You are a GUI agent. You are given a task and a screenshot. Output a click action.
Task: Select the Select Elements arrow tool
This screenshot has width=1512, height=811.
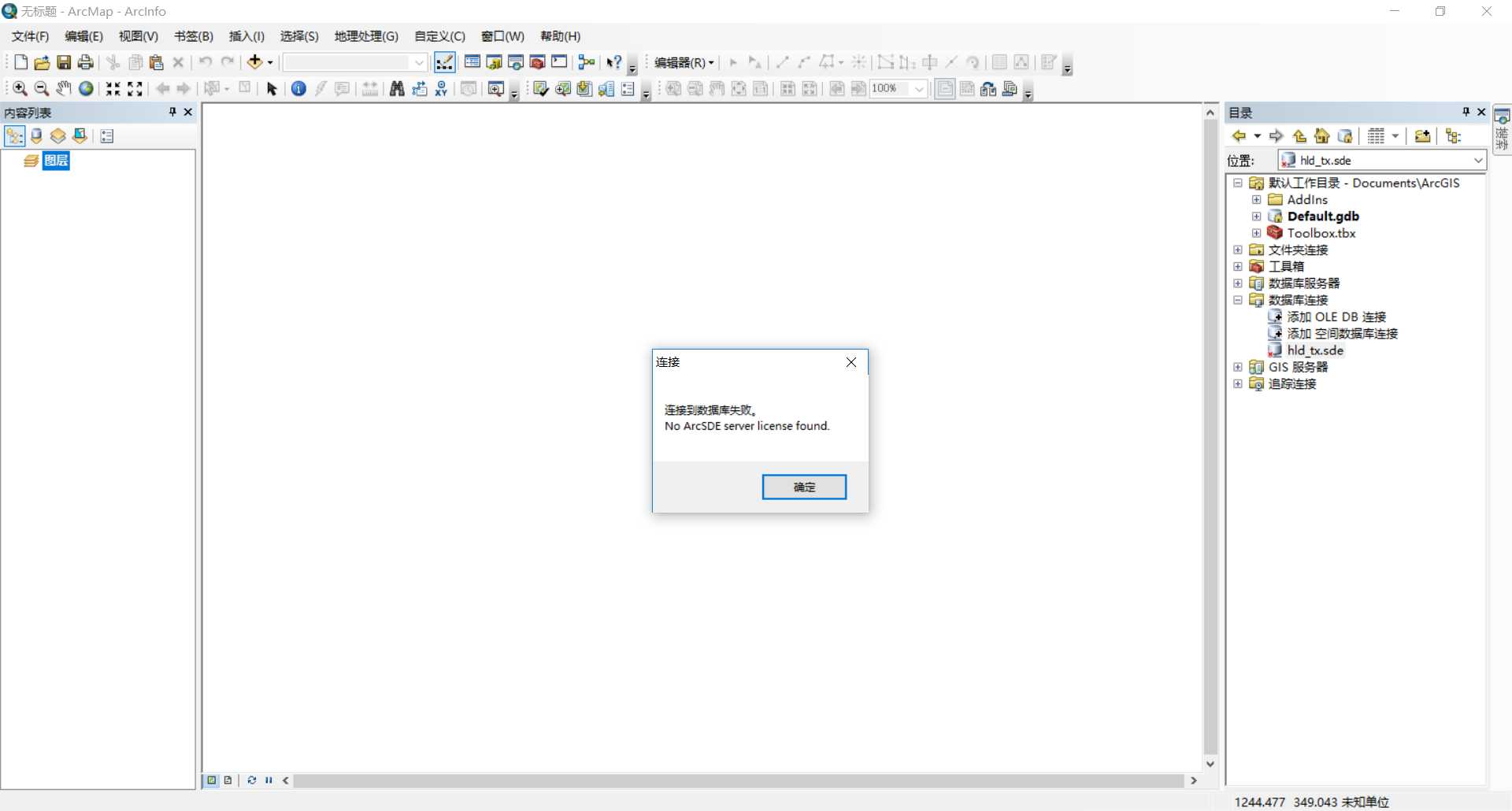[272, 89]
